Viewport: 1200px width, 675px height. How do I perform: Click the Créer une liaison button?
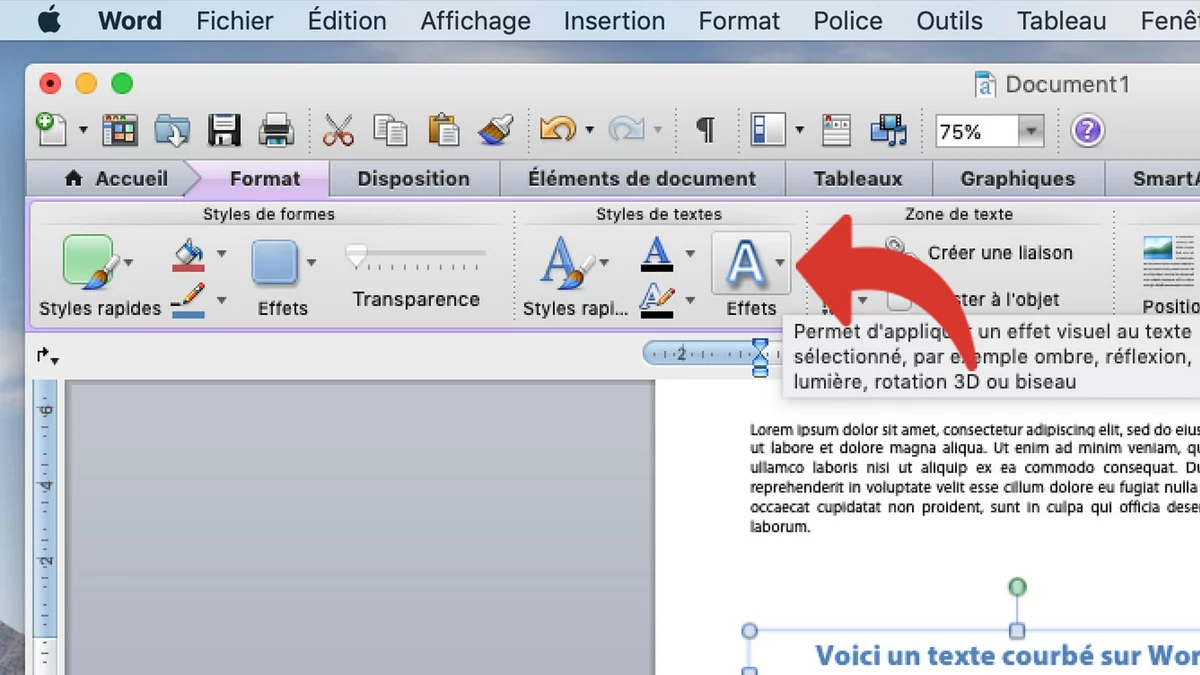(1000, 253)
